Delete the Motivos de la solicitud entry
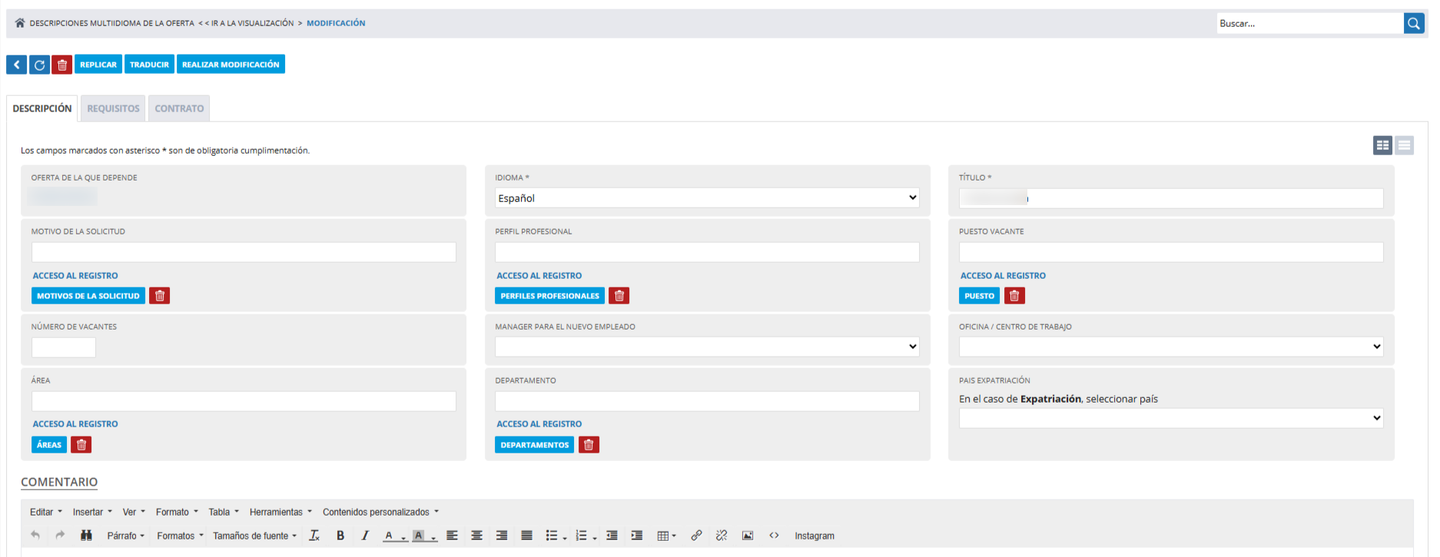The height and width of the screenshot is (557, 1440). click(x=159, y=296)
